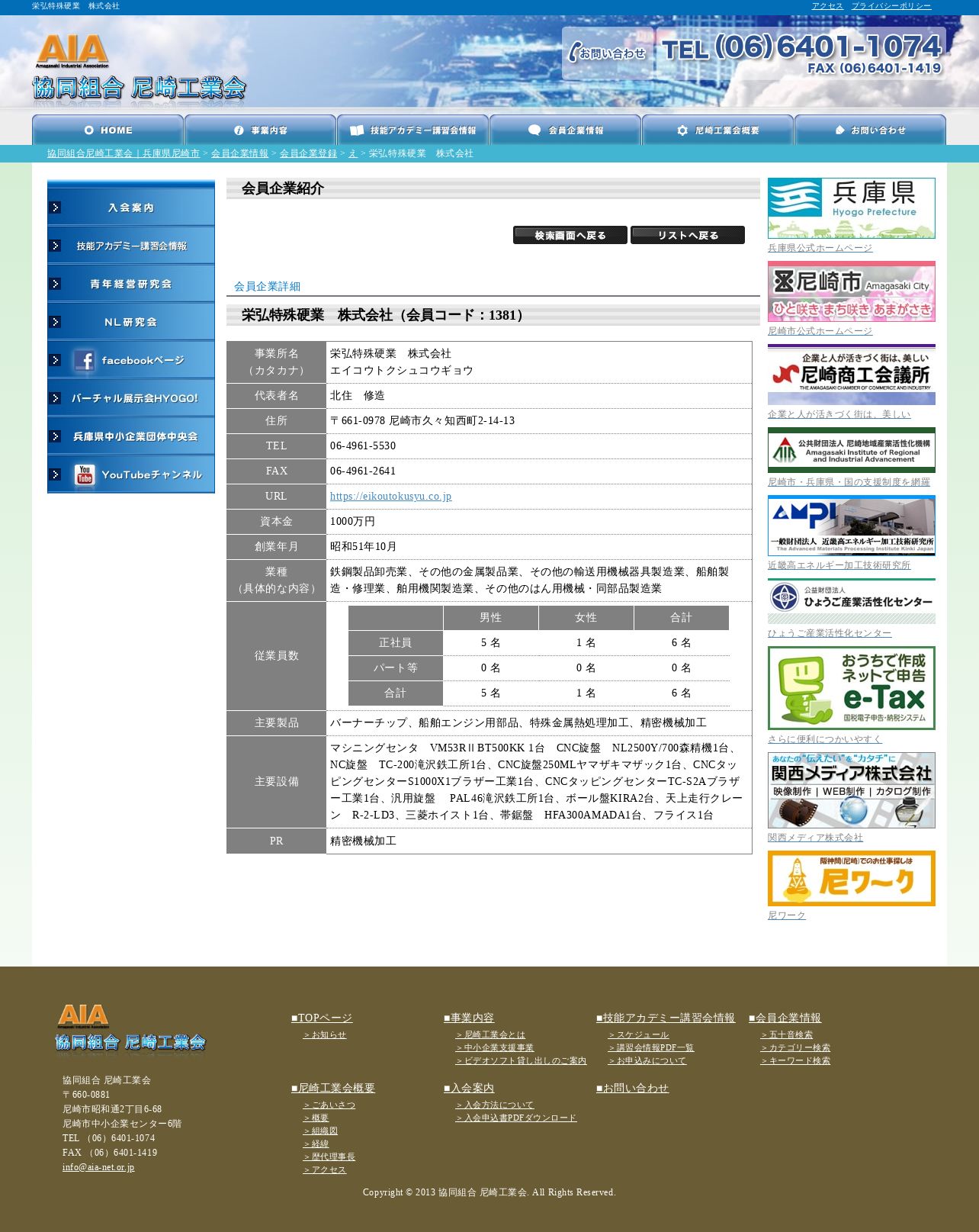Click the 尼ワーク banner image
Viewport: 979px width, 1232px height.
852,879
